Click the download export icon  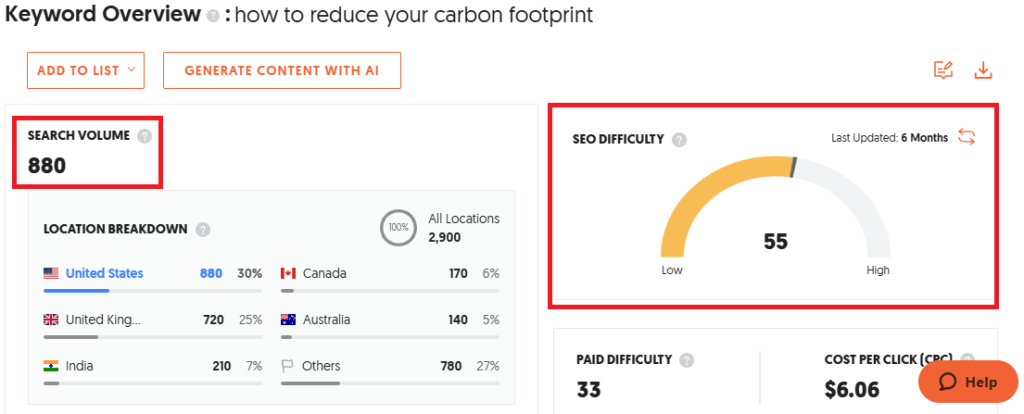click(x=983, y=70)
